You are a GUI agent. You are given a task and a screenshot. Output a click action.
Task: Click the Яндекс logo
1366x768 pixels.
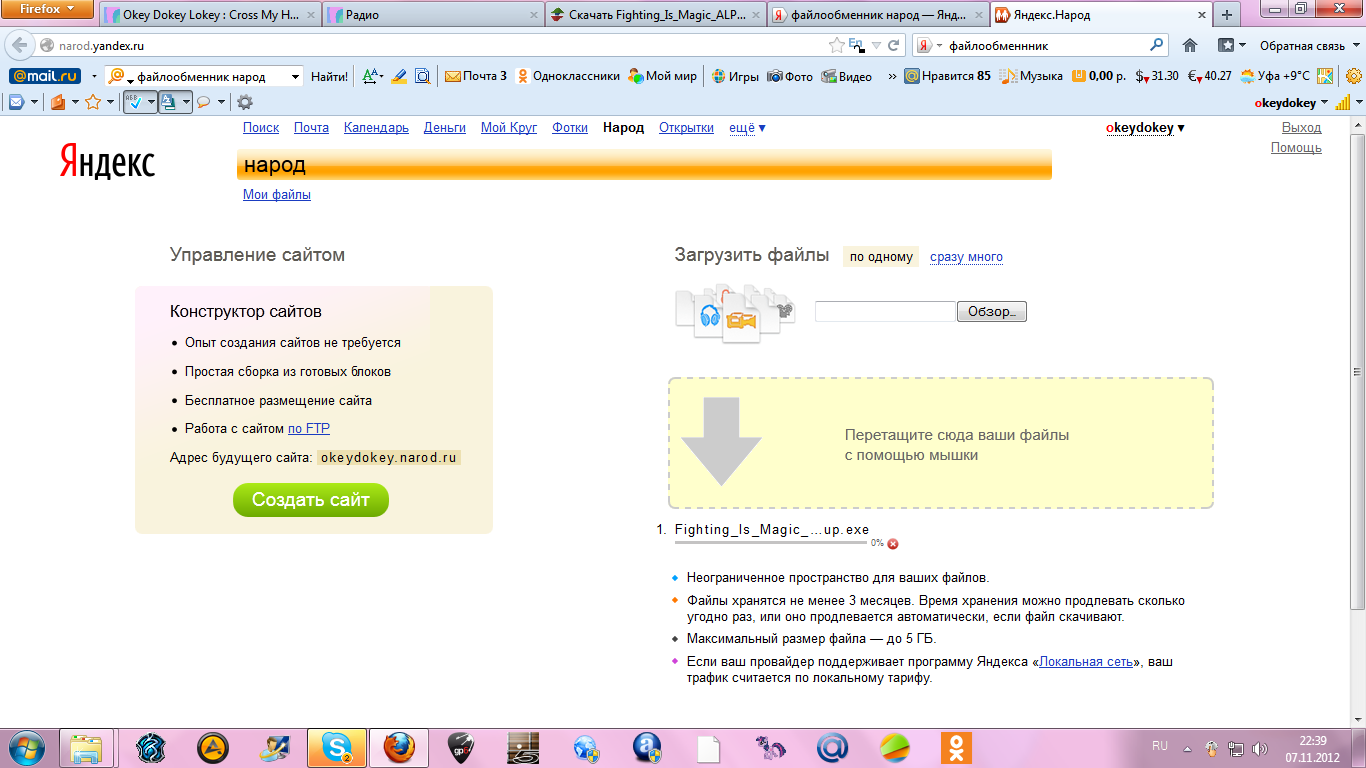(107, 160)
